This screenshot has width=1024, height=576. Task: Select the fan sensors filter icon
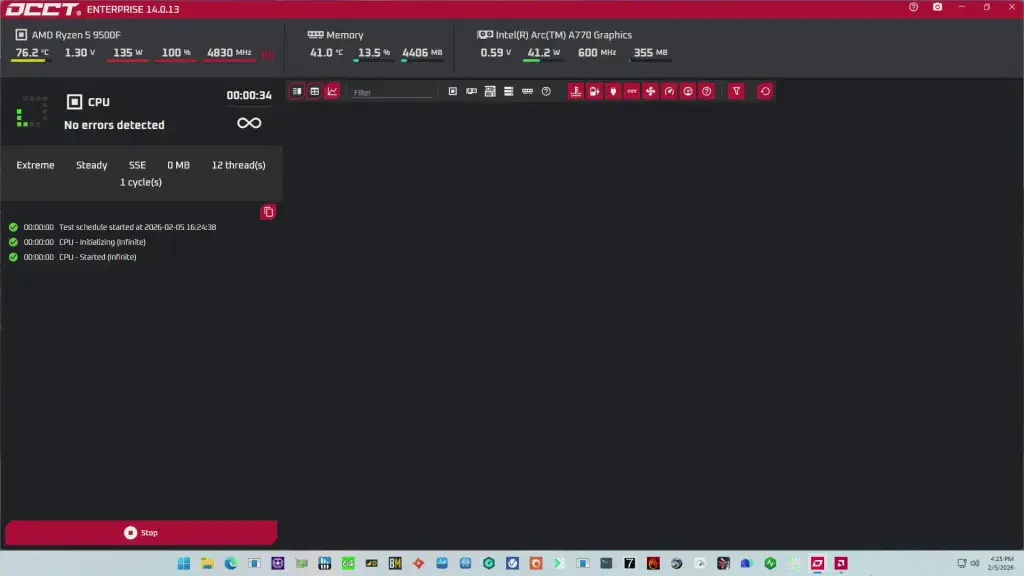[650, 91]
